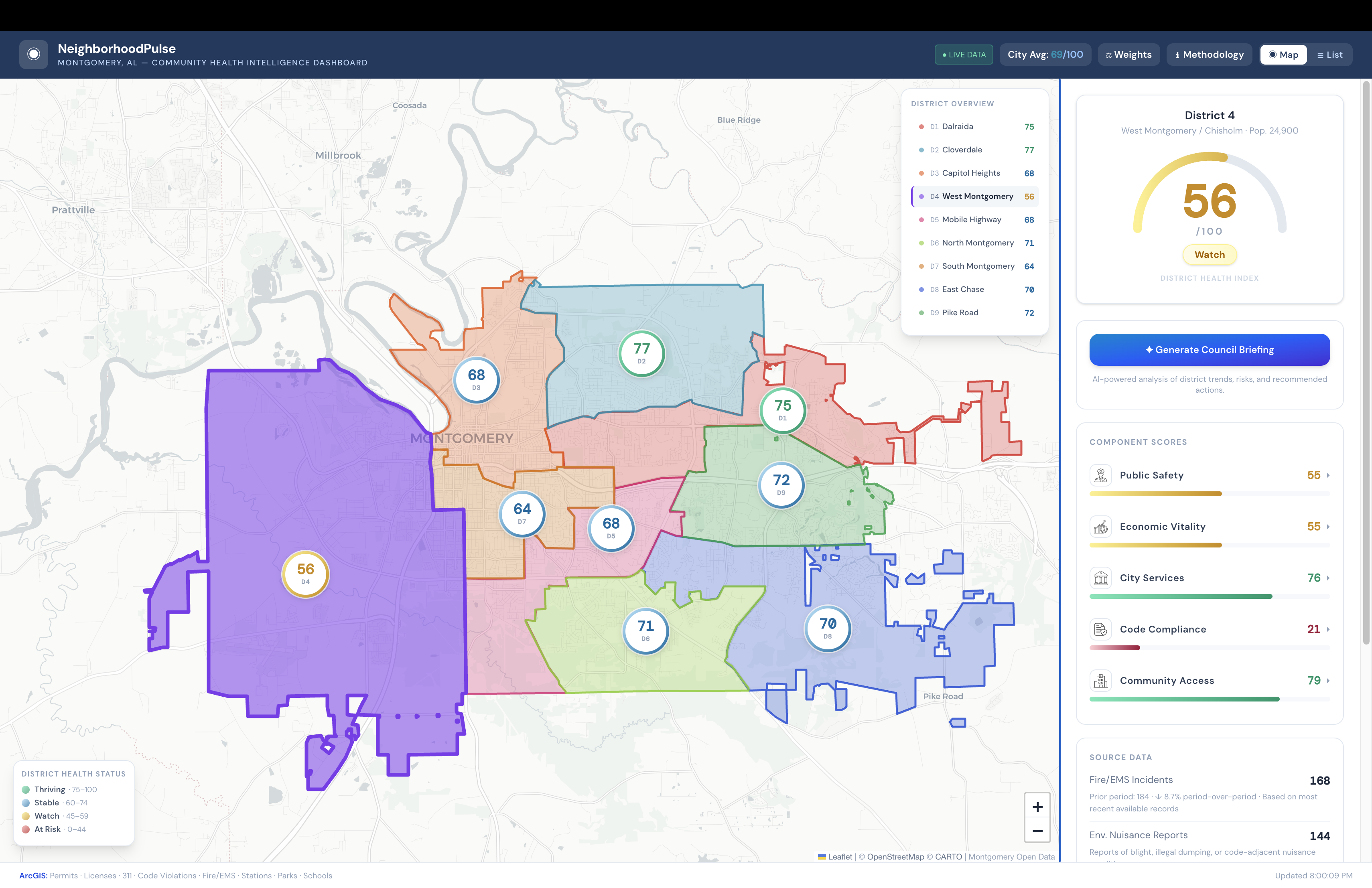Click the Watch status badge

(x=1210, y=255)
